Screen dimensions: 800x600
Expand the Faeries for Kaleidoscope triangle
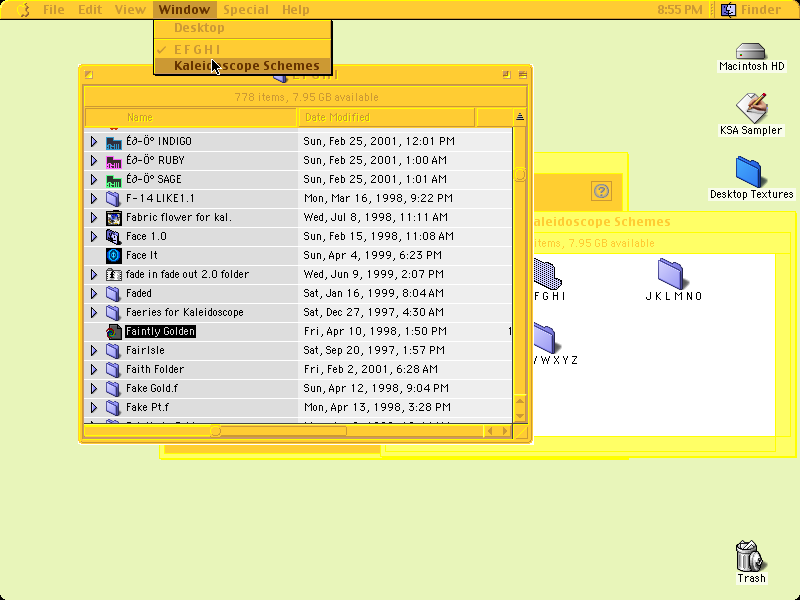point(94,312)
